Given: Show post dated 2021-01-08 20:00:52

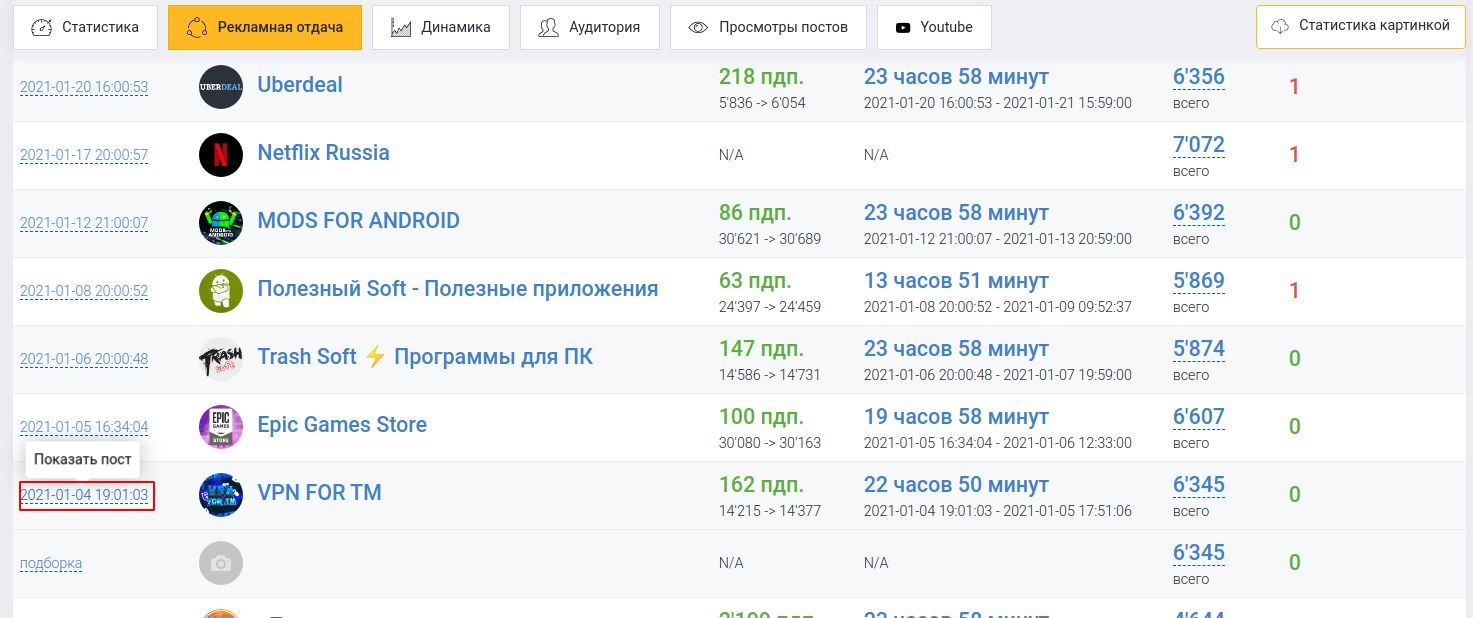Looking at the screenshot, I should (x=84, y=291).
